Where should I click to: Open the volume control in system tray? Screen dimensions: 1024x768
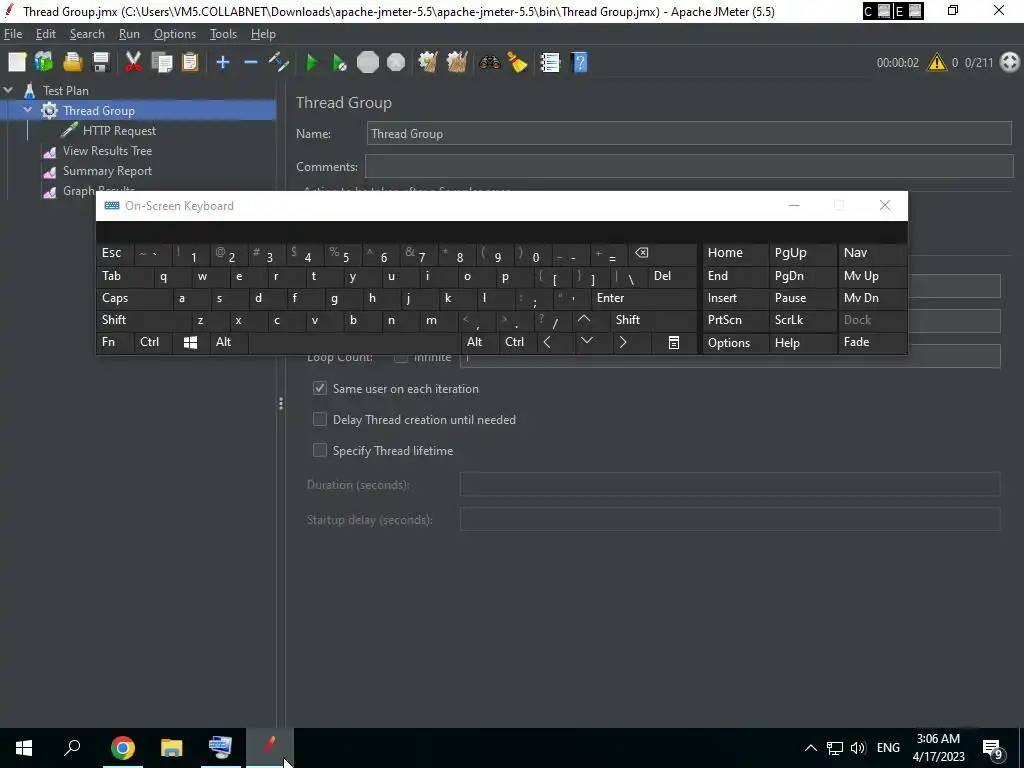coord(858,748)
